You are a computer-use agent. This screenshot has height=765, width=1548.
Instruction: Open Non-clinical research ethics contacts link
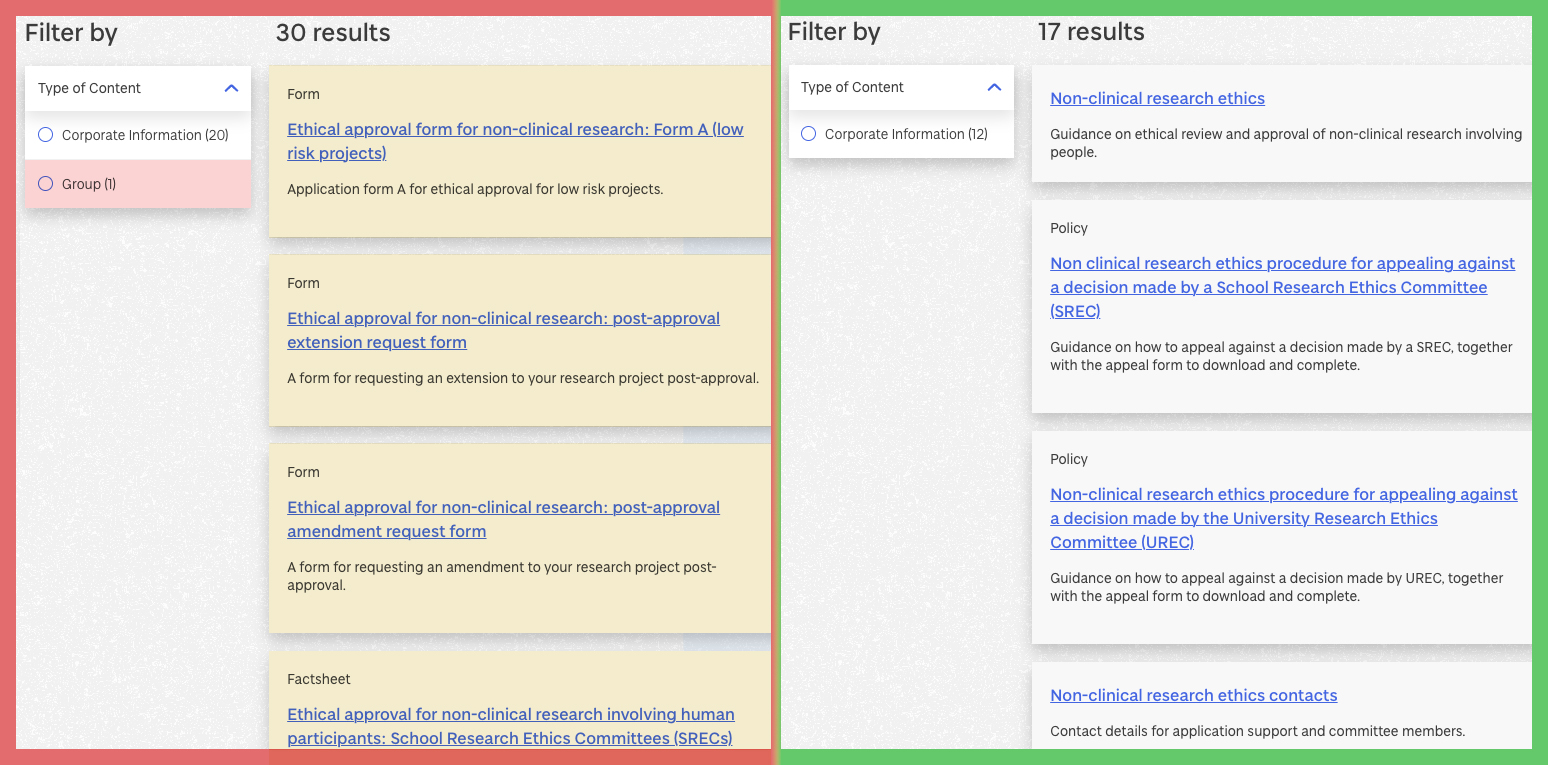tap(1193, 695)
